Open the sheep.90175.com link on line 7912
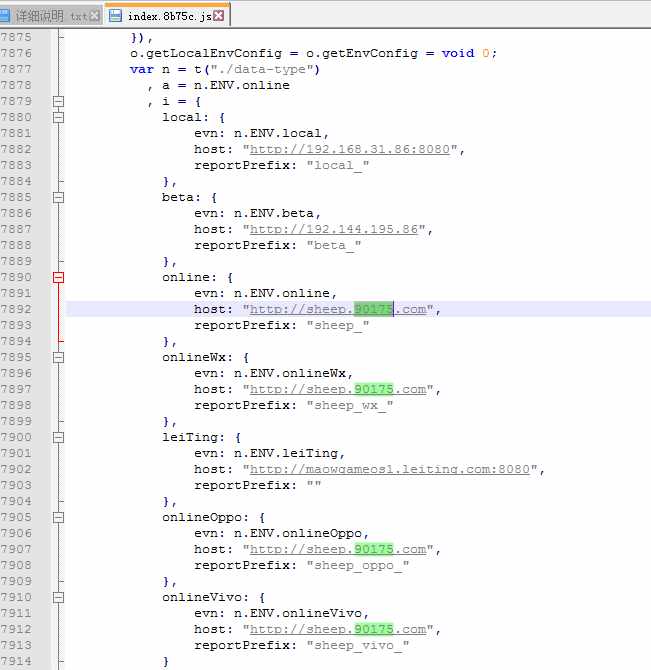The height and width of the screenshot is (670, 651). point(338,629)
